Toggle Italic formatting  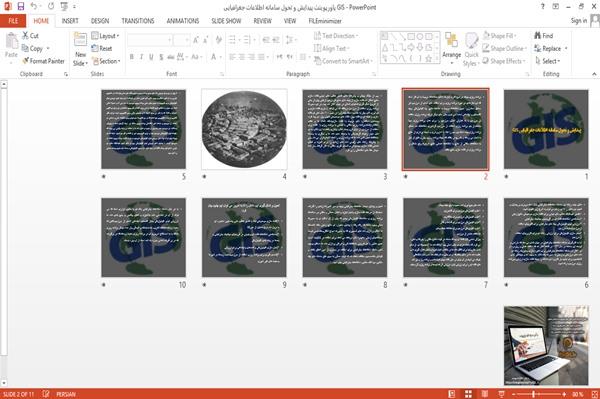[x=141, y=57]
